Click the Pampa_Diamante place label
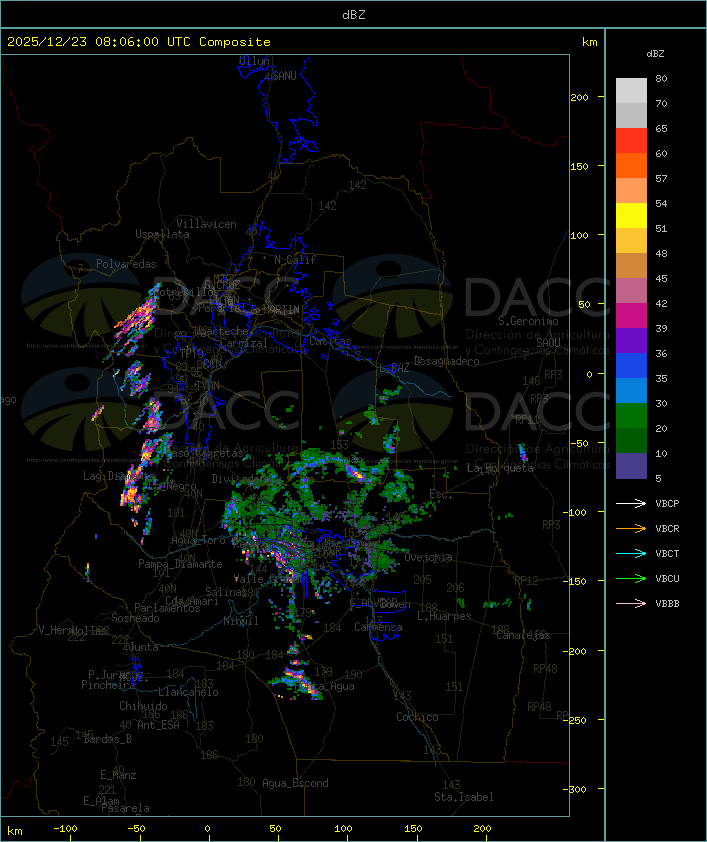Image resolution: width=707 pixels, height=842 pixels. 180,564
